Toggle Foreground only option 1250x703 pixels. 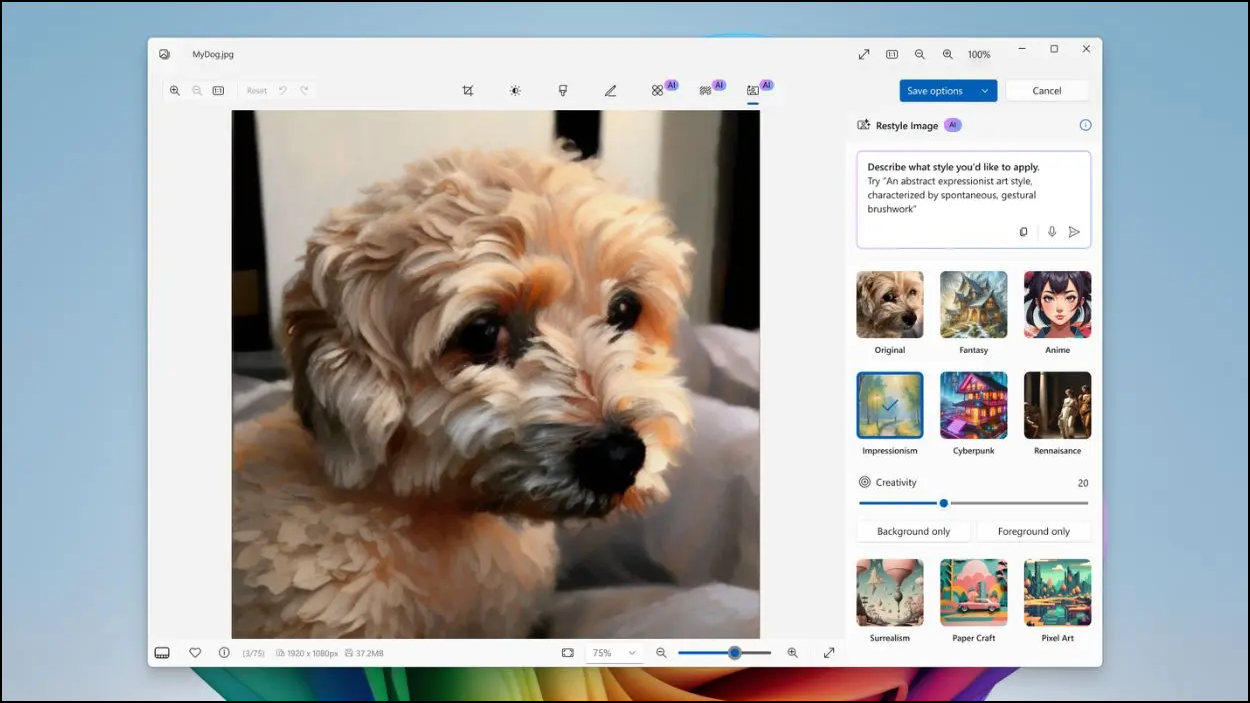(1033, 532)
